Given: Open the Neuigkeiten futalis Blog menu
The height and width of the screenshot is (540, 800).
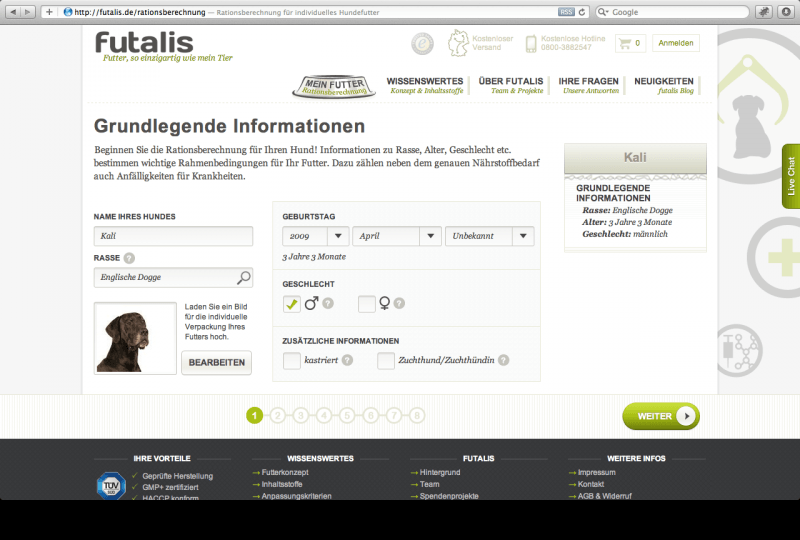Looking at the screenshot, I should pos(664,85).
